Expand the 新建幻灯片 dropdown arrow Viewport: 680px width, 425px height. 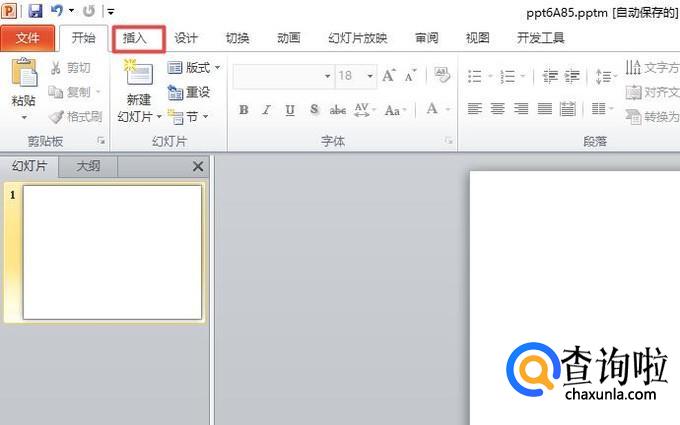click(159, 117)
